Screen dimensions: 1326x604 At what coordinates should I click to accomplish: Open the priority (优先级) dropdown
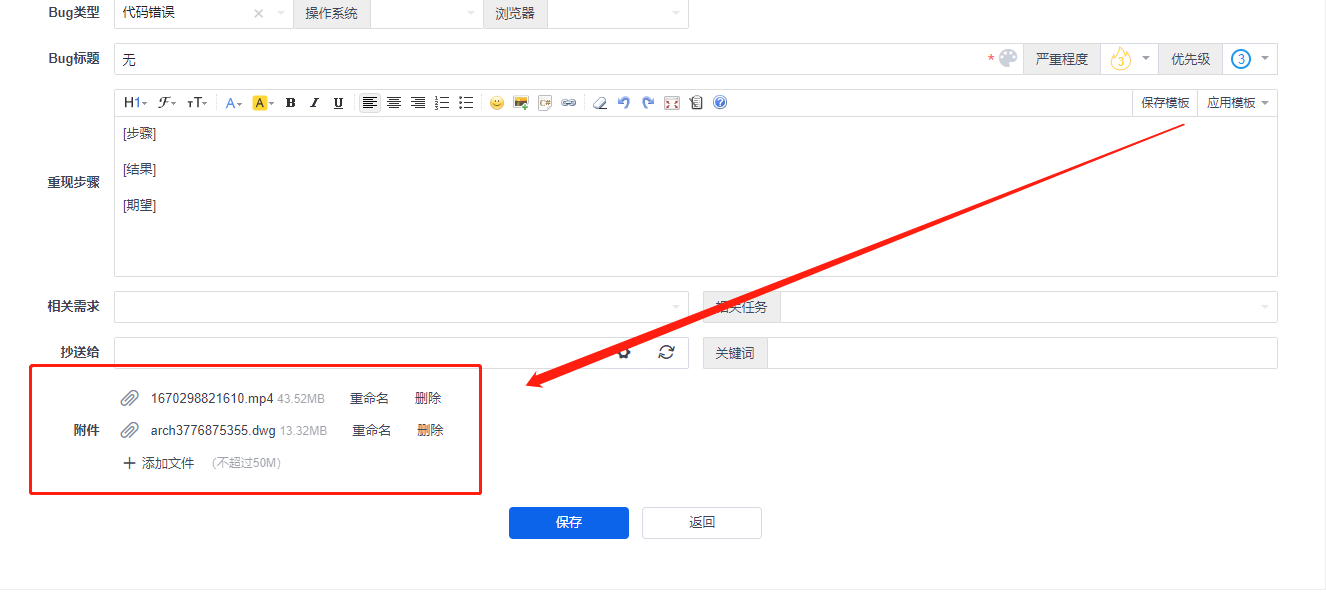(1250, 59)
